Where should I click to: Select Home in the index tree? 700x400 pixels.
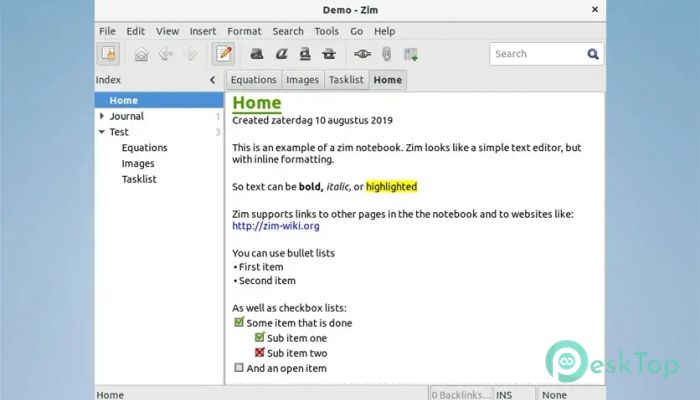[x=159, y=100]
